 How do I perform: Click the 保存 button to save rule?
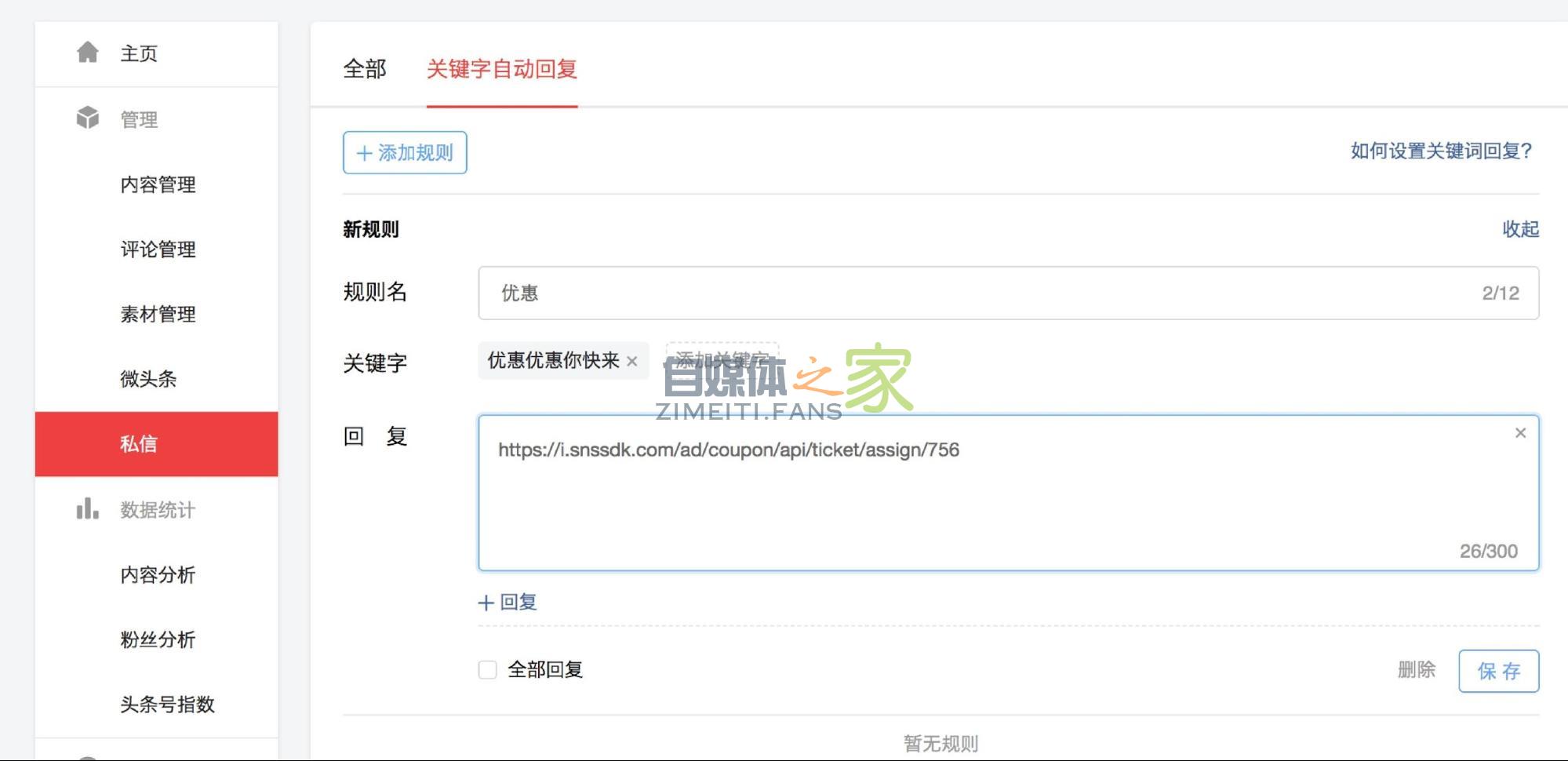1498,671
